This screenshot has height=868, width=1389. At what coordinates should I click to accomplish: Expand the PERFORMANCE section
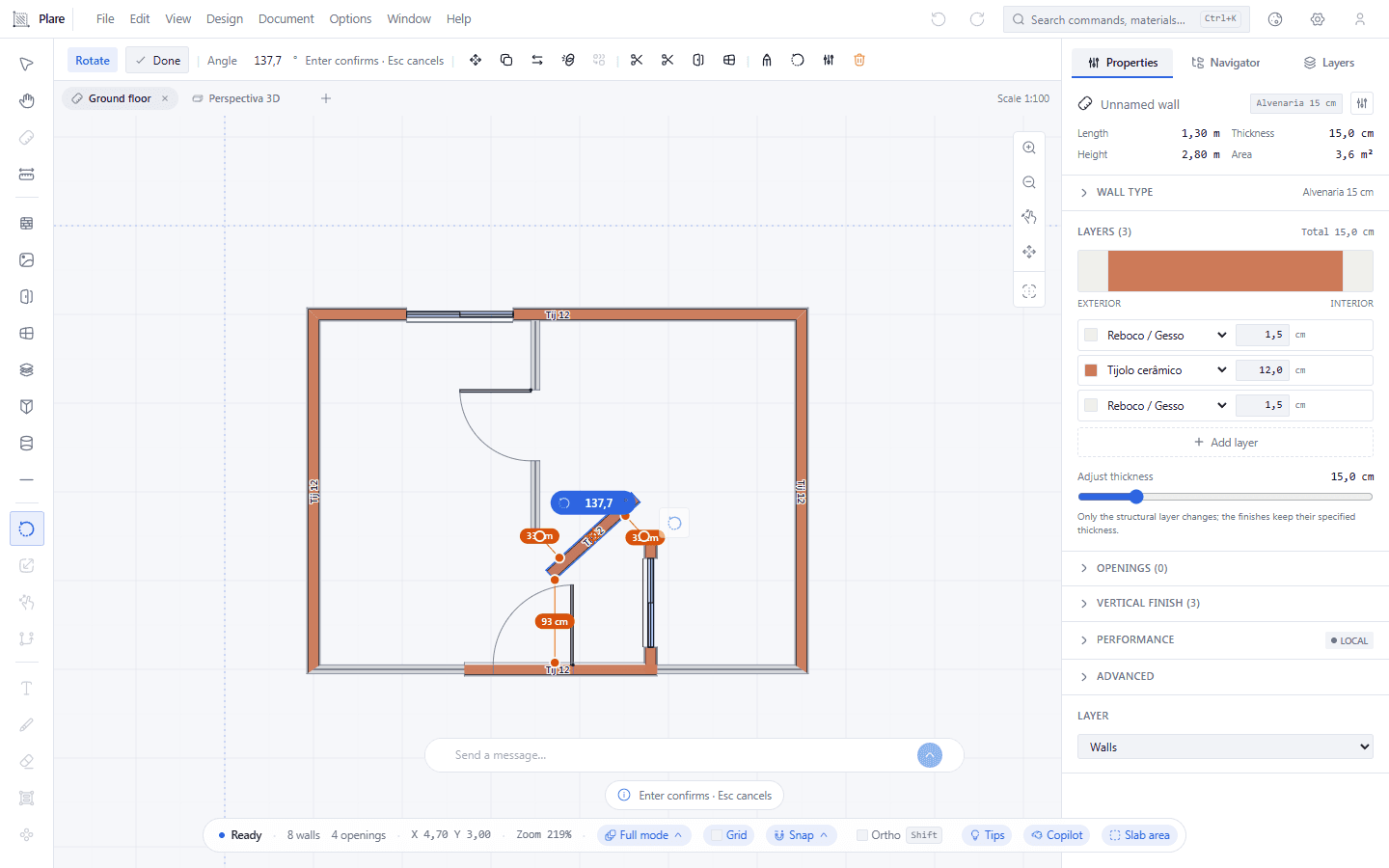pyautogui.click(x=1225, y=640)
